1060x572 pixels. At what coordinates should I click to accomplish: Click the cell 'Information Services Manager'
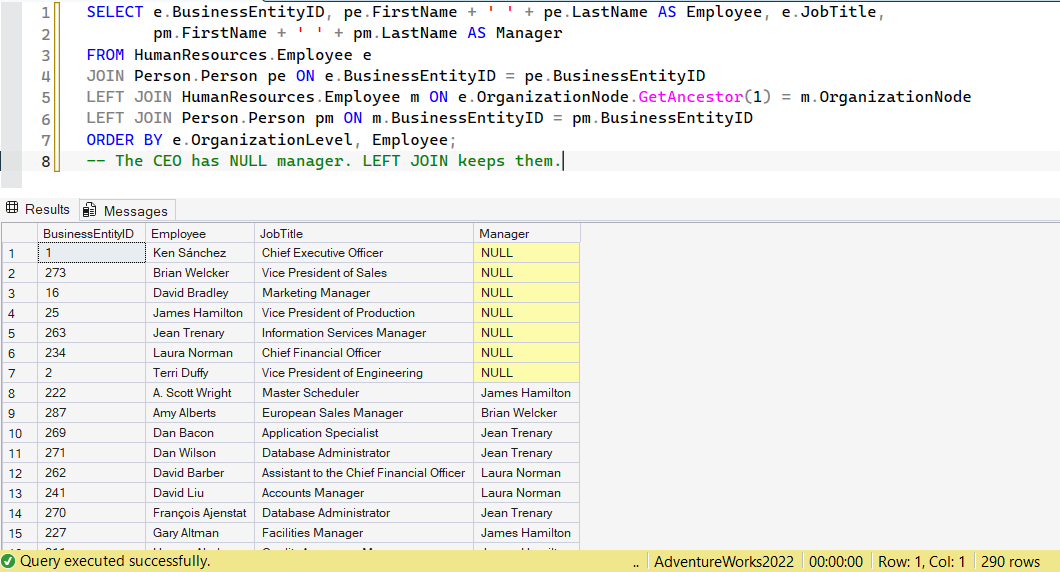364,333
